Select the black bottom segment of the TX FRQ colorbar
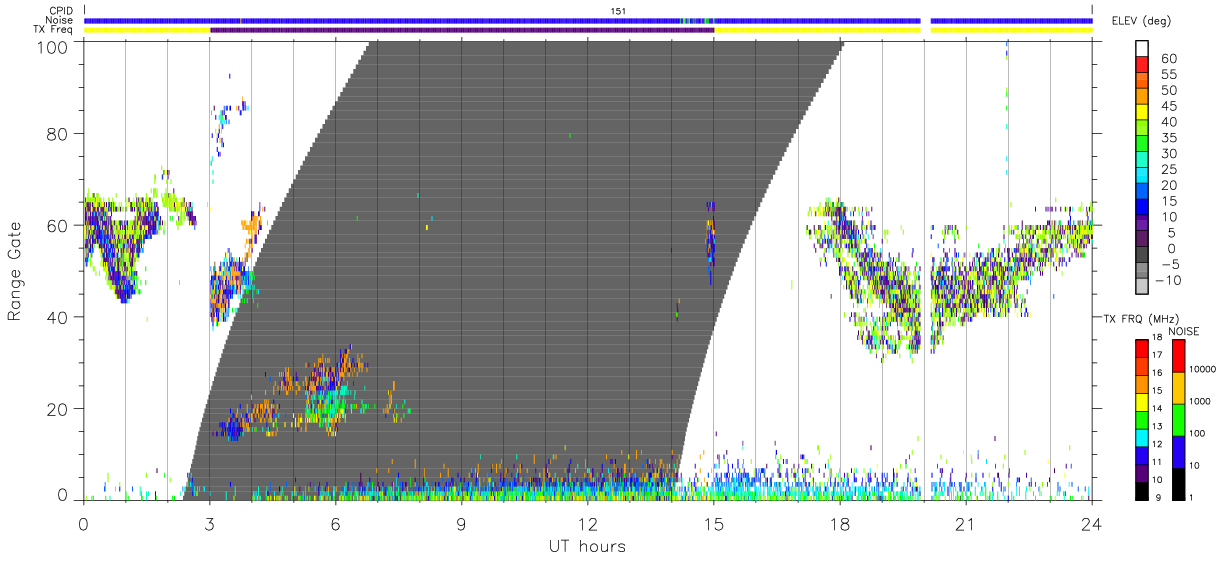 point(1141,491)
